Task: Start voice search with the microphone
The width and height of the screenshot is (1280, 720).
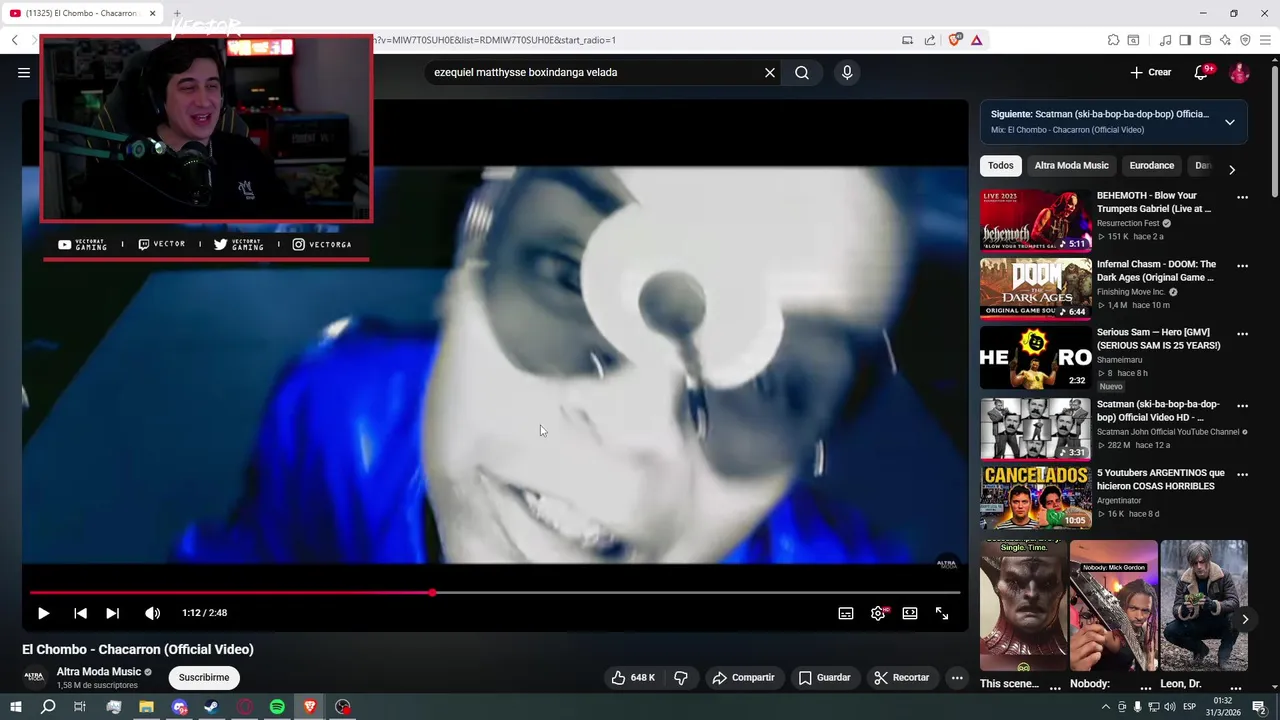Action: [847, 72]
